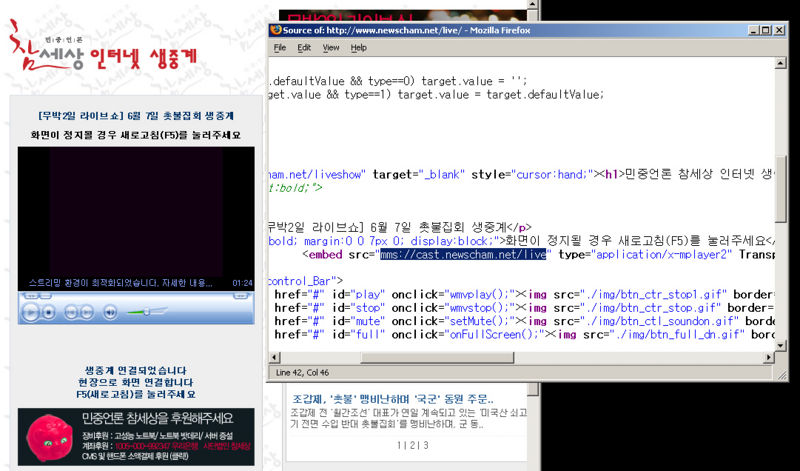Image resolution: width=800 pixels, height=471 pixels.
Task: Minimize the Source of Firefox window
Action: pos(754,30)
